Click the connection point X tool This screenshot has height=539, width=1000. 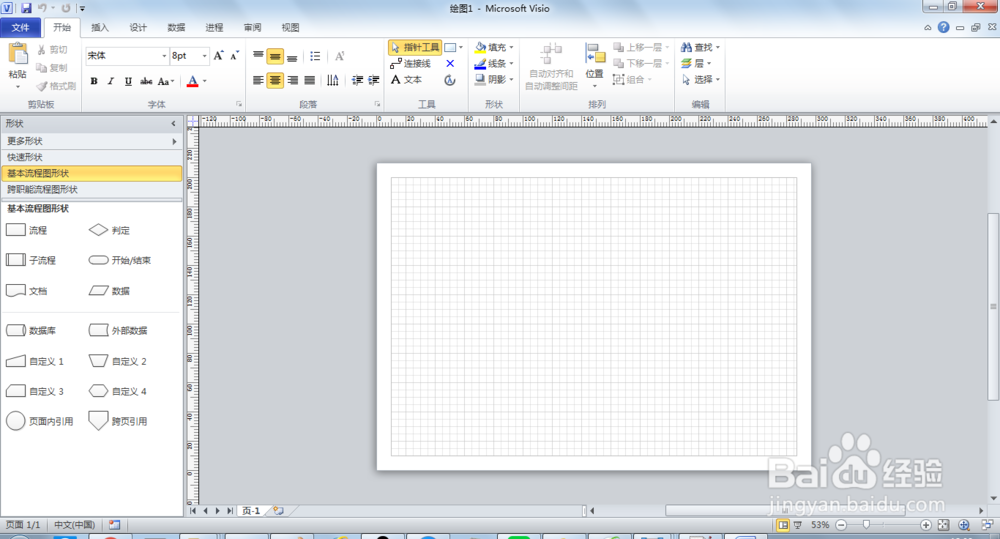point(450,64)
